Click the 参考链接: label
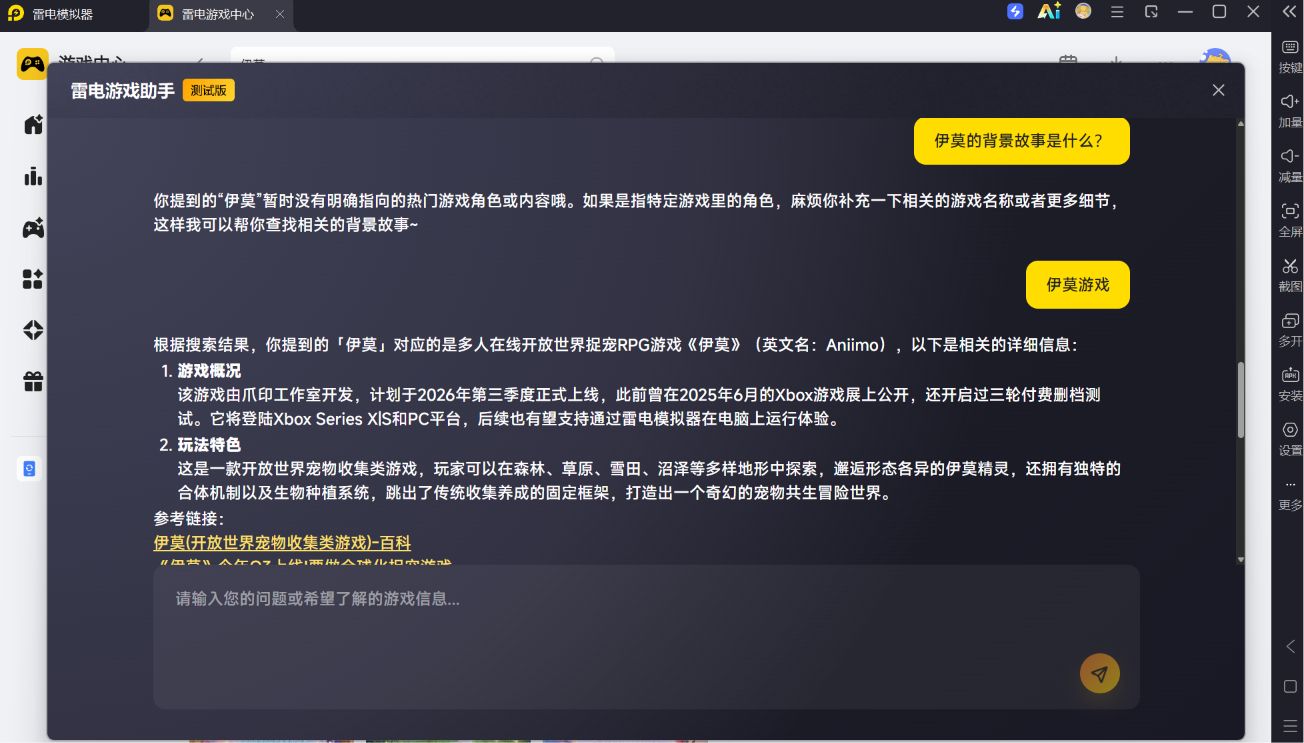 (x=189, y=519)
